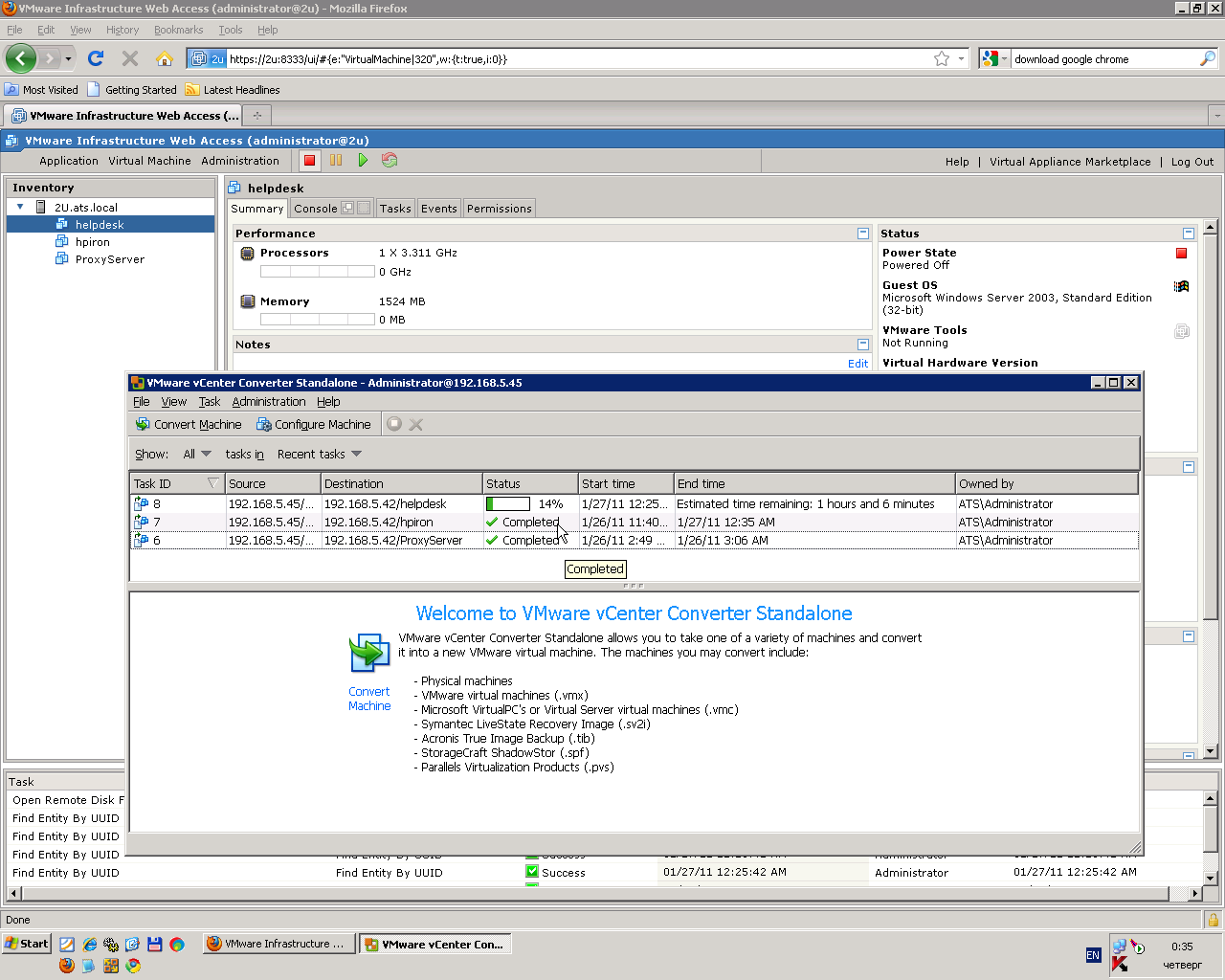Click the Kaspersky tray icon

tap(1119, 964)
